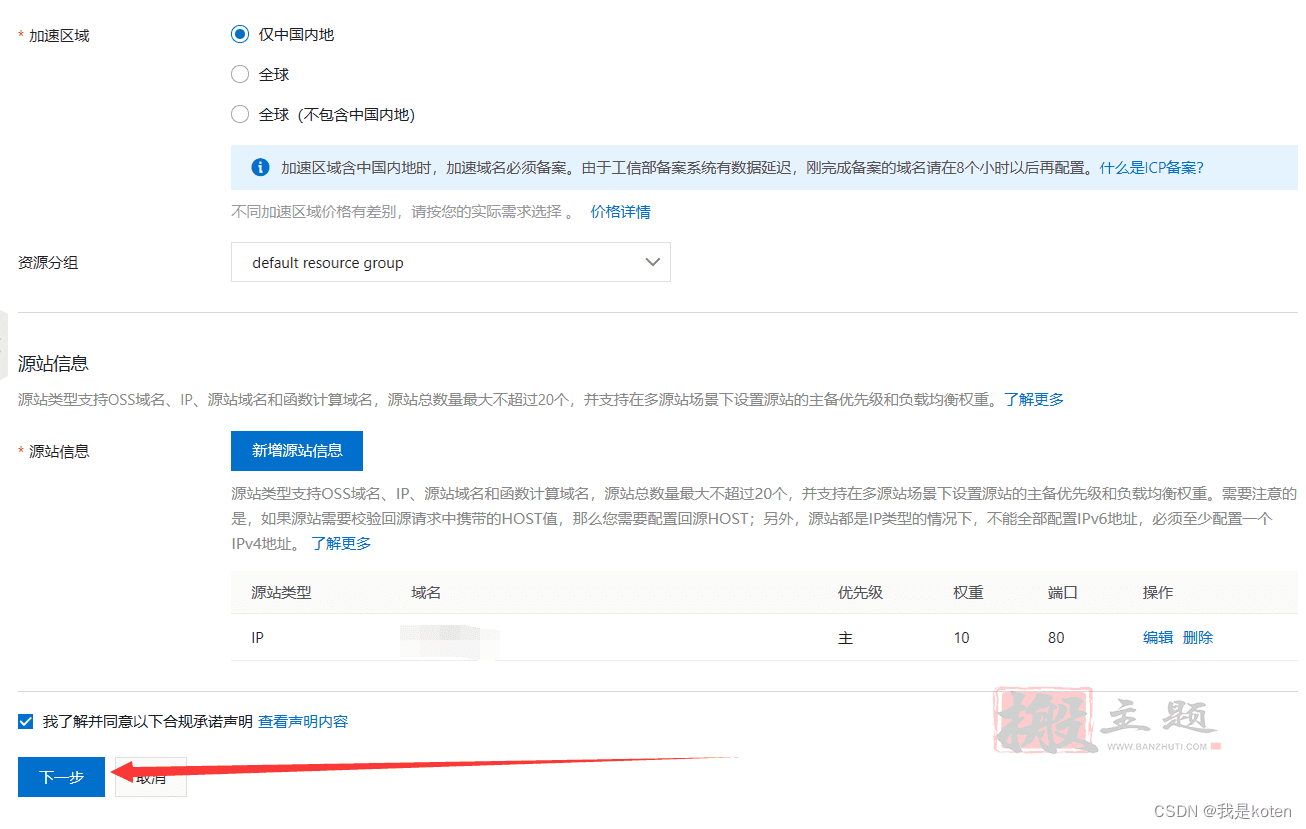Uncheck the 我了解并同意以下合规承诺声明 checkbox
The image size is (1306, 829).
pyautogui.click(x=26, y=721)
